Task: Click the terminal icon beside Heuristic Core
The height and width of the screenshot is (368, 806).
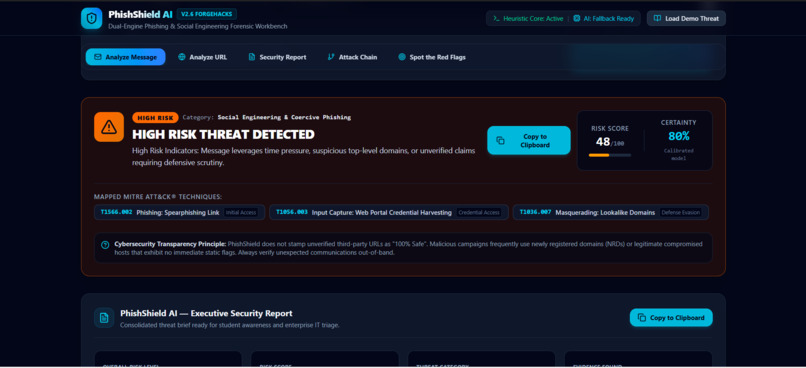Action: pos(497,19)
